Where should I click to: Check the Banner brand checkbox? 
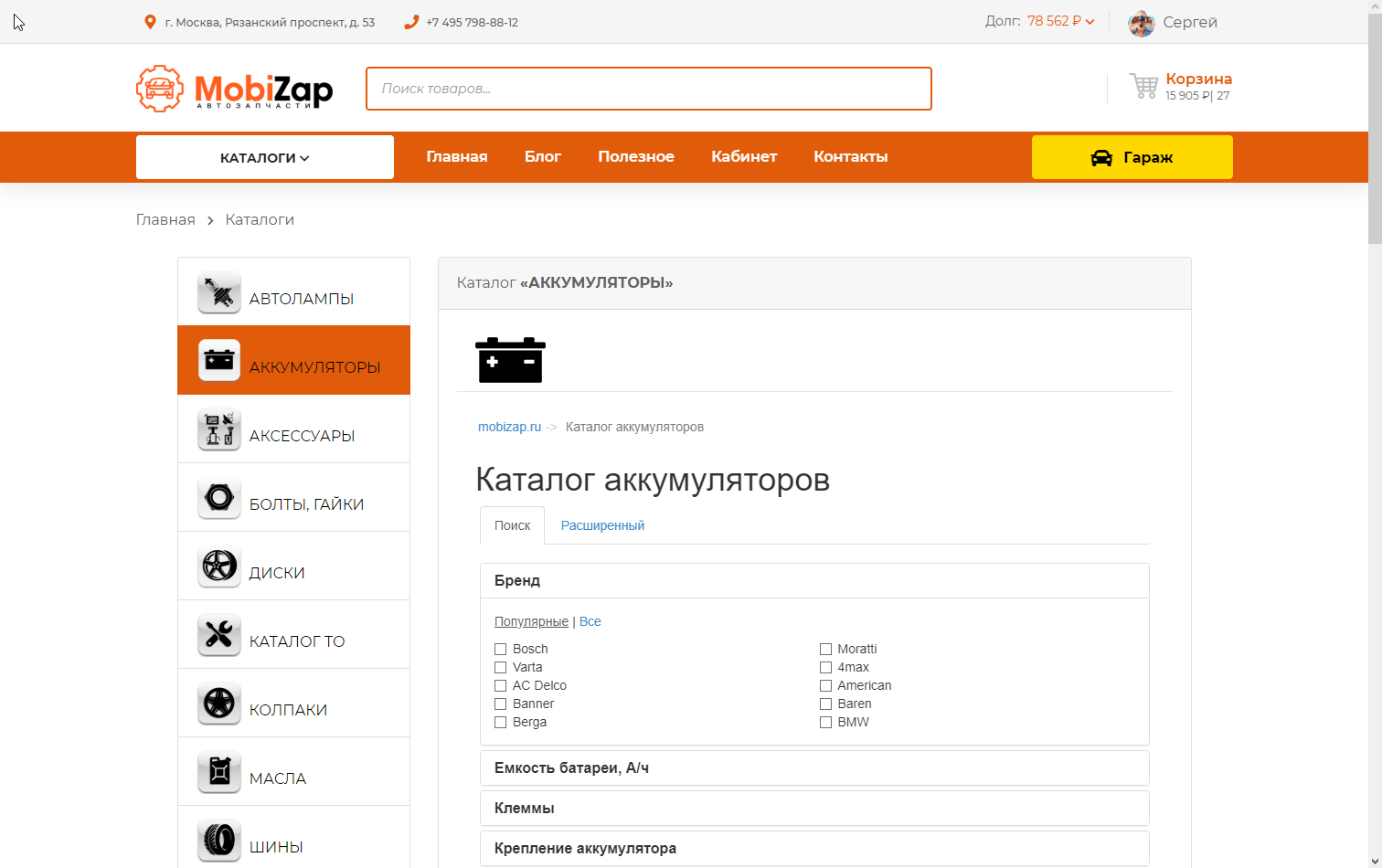(x=500, y=704)
